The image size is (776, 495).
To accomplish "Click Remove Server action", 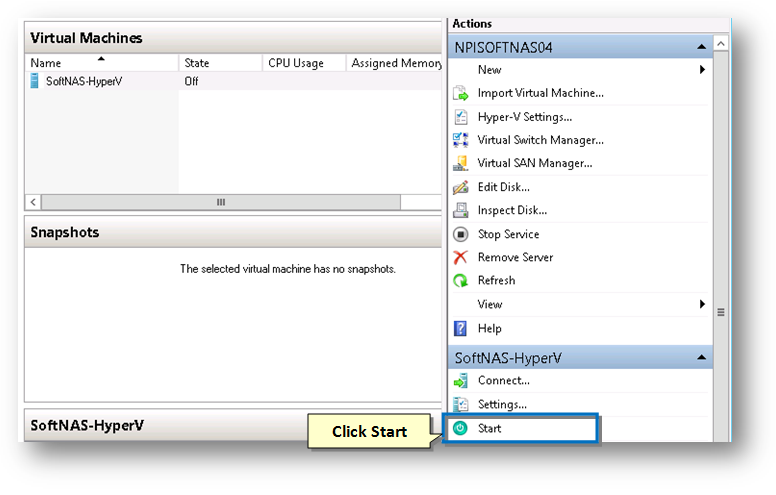I will coord(515,257).
